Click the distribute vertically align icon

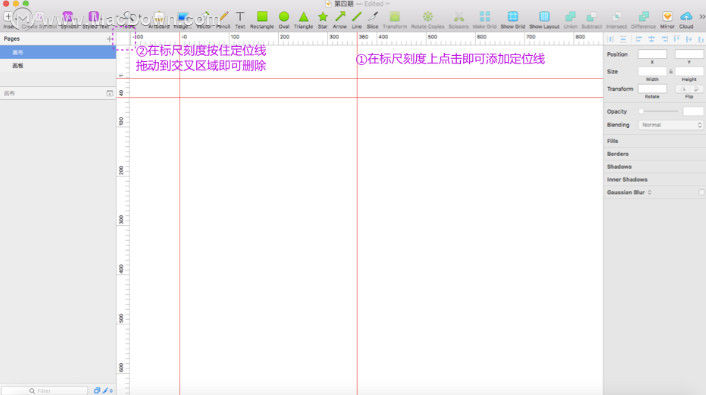coord(623,40)
